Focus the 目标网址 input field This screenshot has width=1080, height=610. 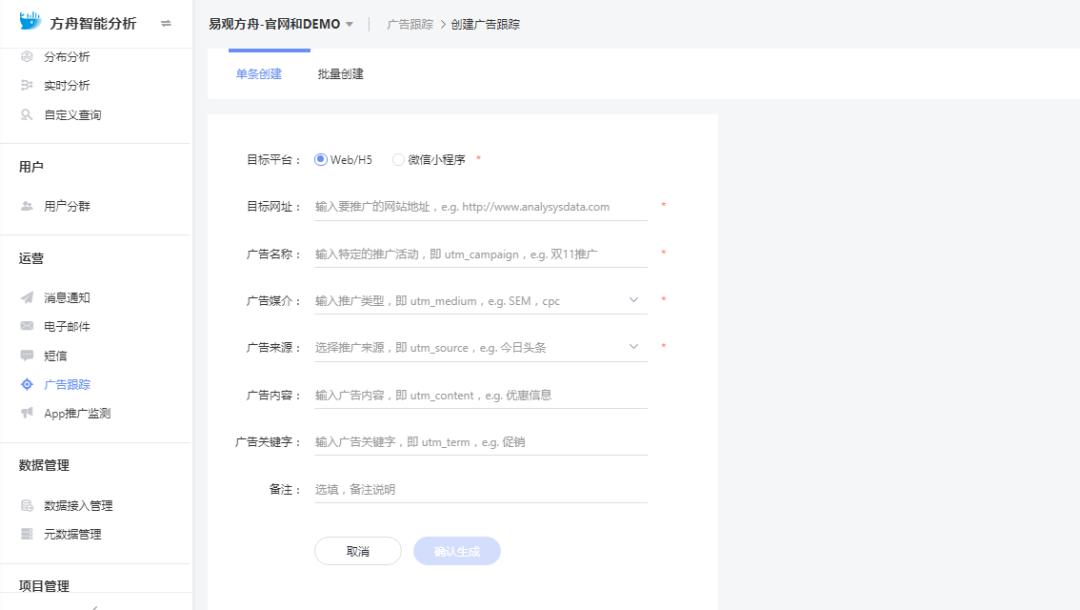click(481, 207)
